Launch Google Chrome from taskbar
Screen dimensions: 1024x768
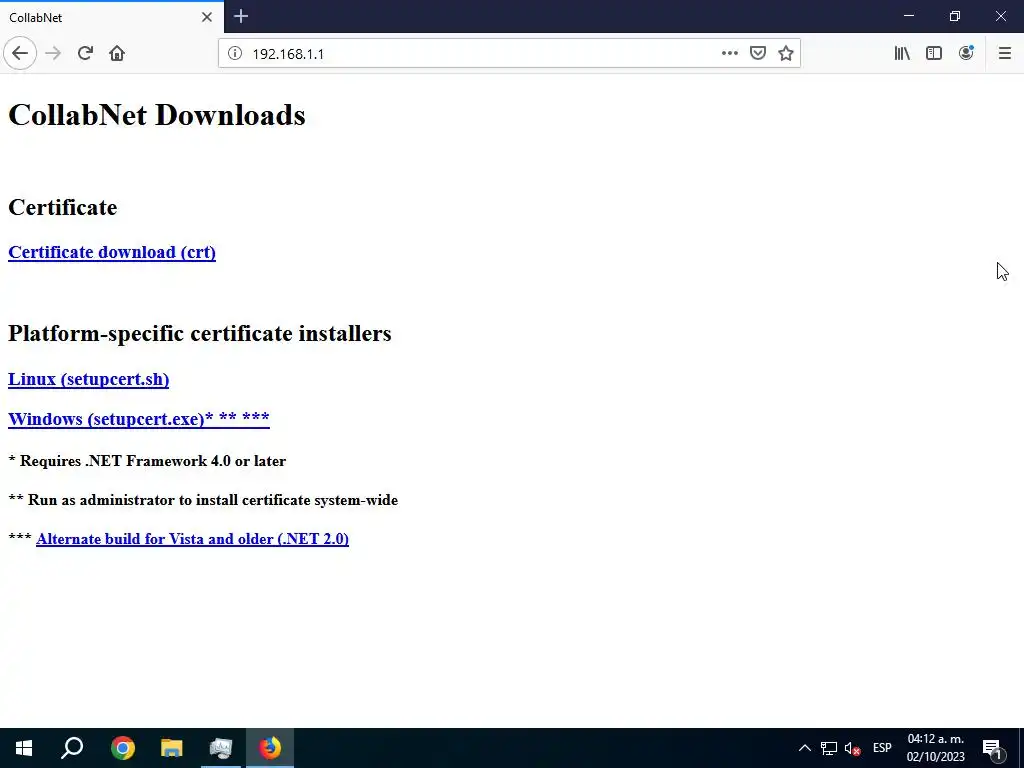(122, 748)
